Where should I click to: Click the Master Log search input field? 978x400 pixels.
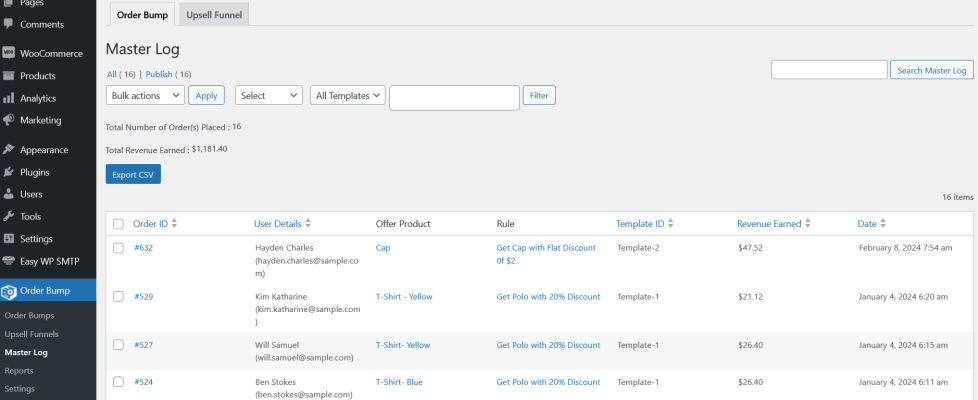pyautogui.click(x=829, y=71)
